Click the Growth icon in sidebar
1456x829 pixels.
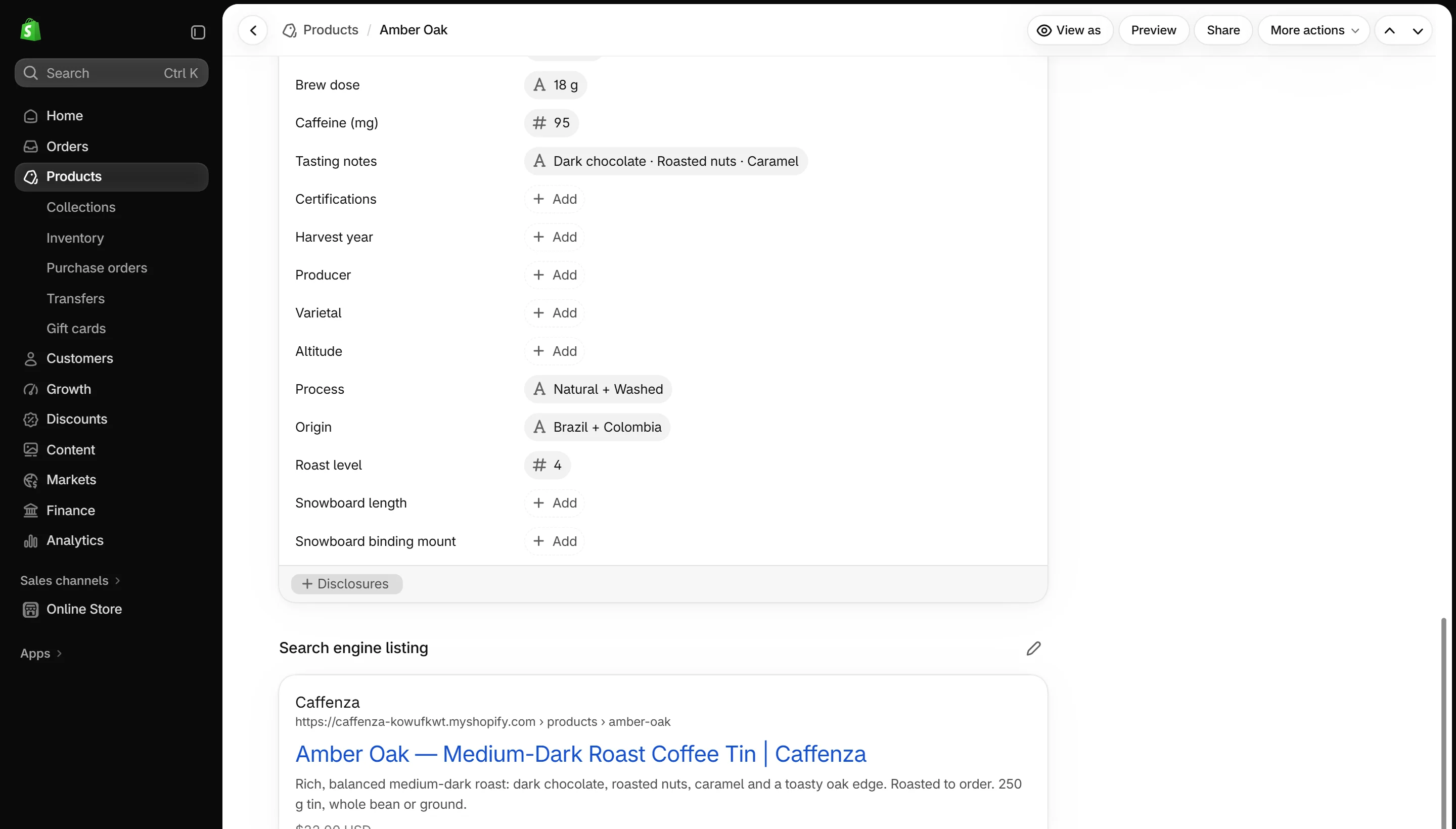(31, 389)
